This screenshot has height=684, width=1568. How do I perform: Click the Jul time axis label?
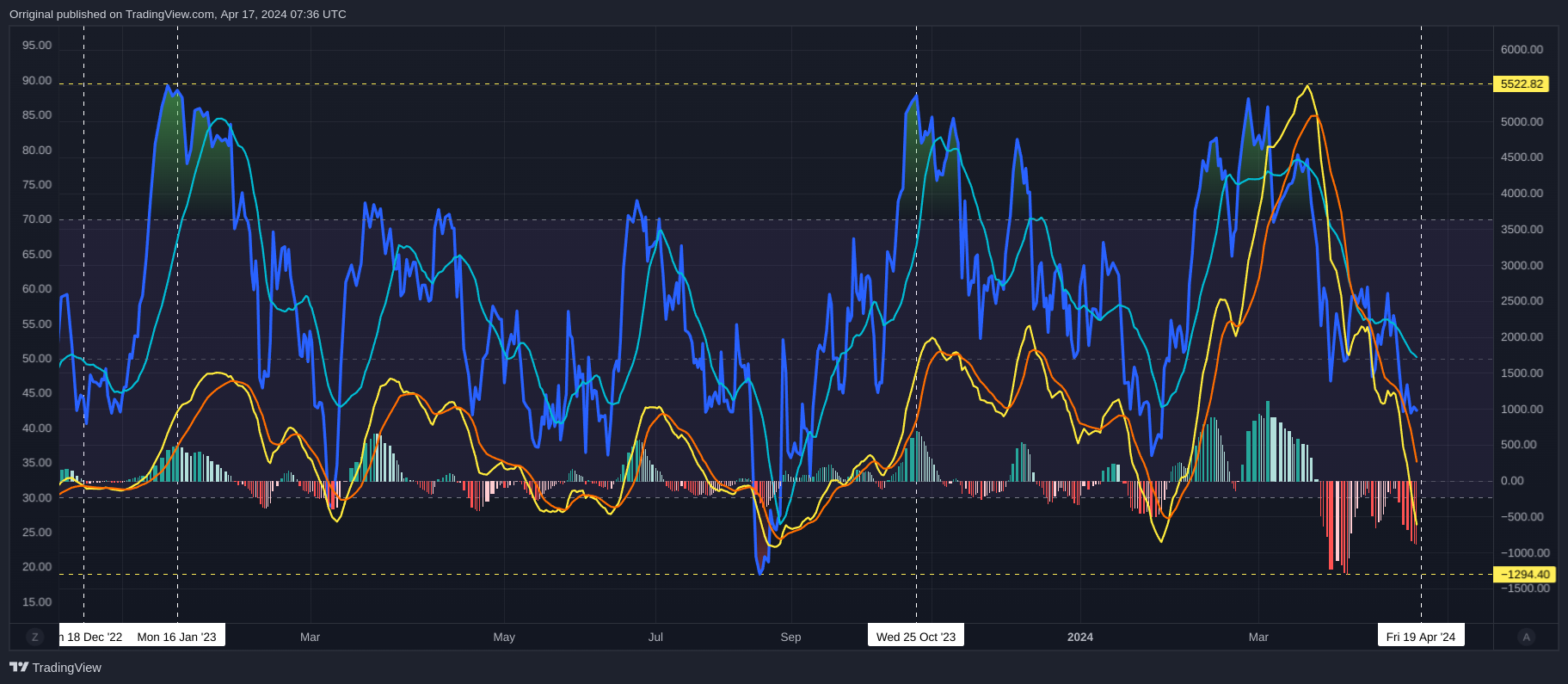coord(655,637)
